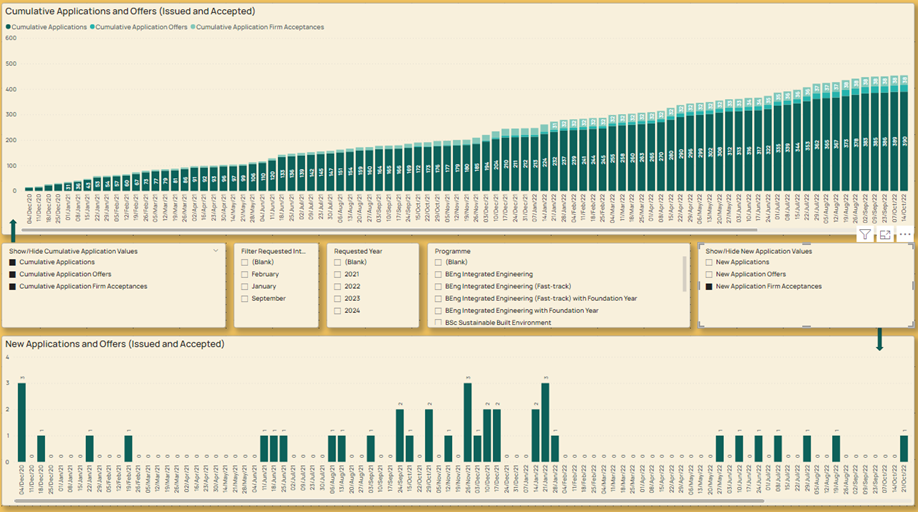This screenshot has width=918, height=512.
Task: Click the 21/Jan/22 bar in new applications chart
Action: [x=545, y=422]
